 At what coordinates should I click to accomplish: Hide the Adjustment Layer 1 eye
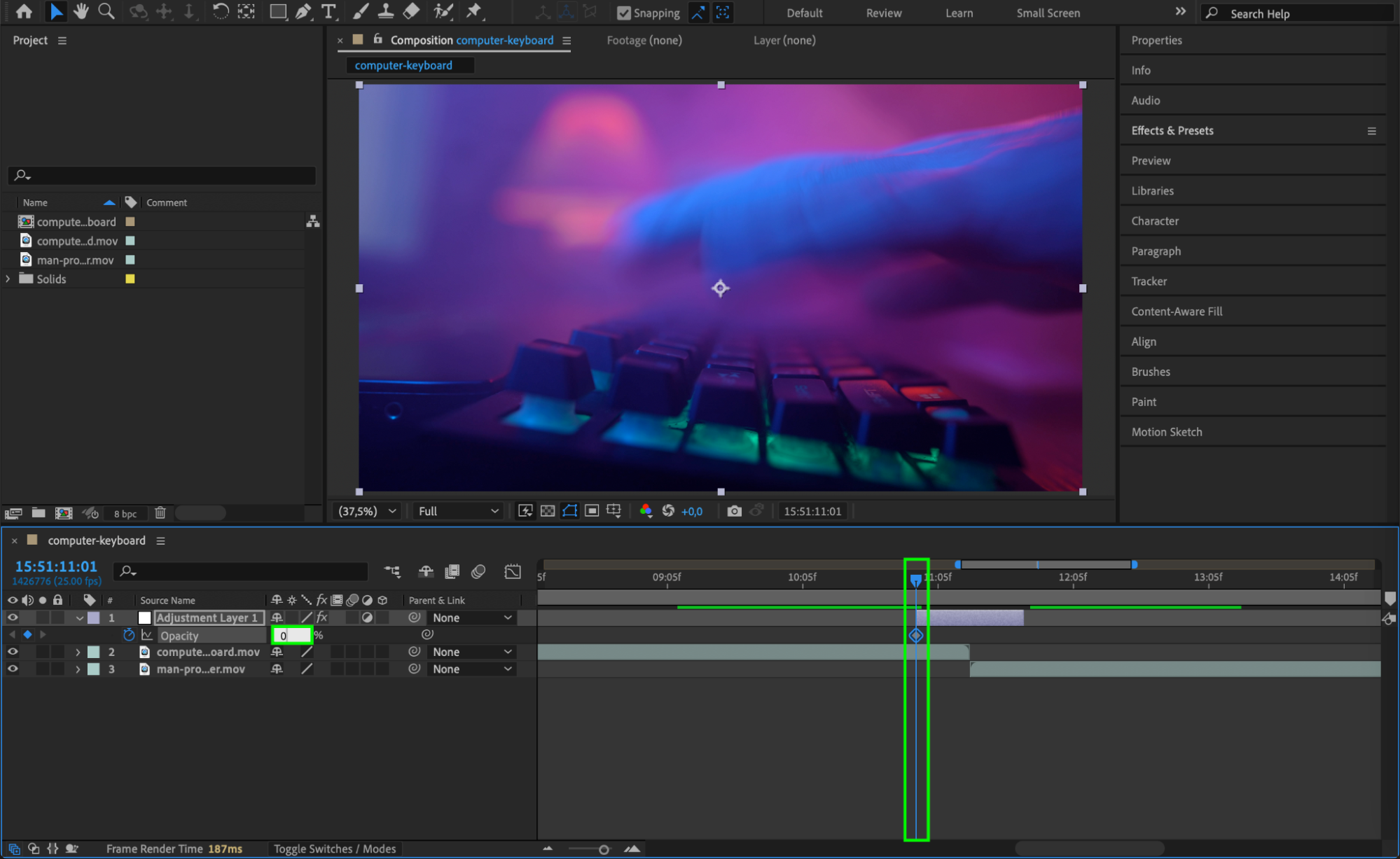[13, 617]
